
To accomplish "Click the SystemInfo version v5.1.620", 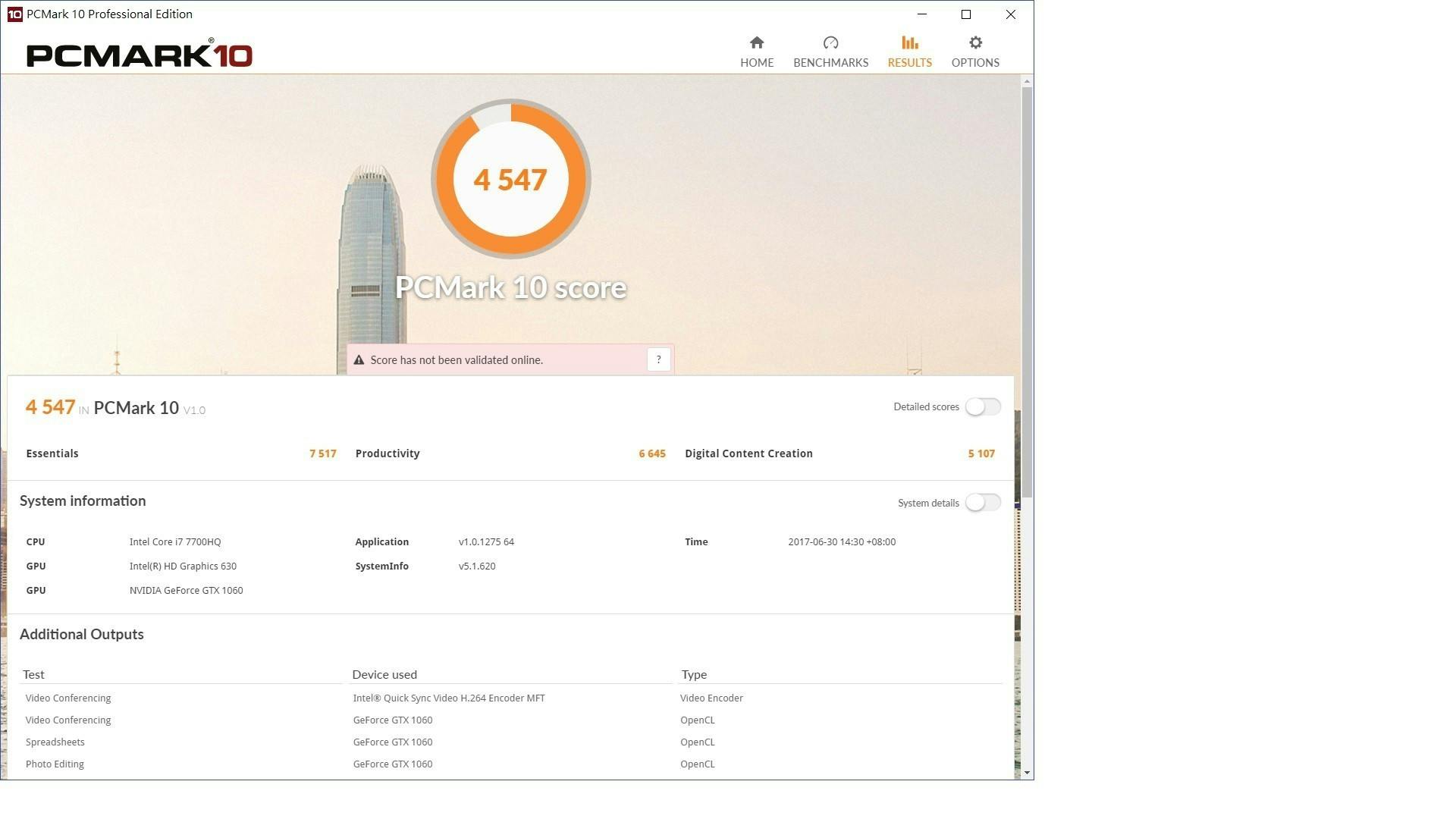I will [477, 566].
